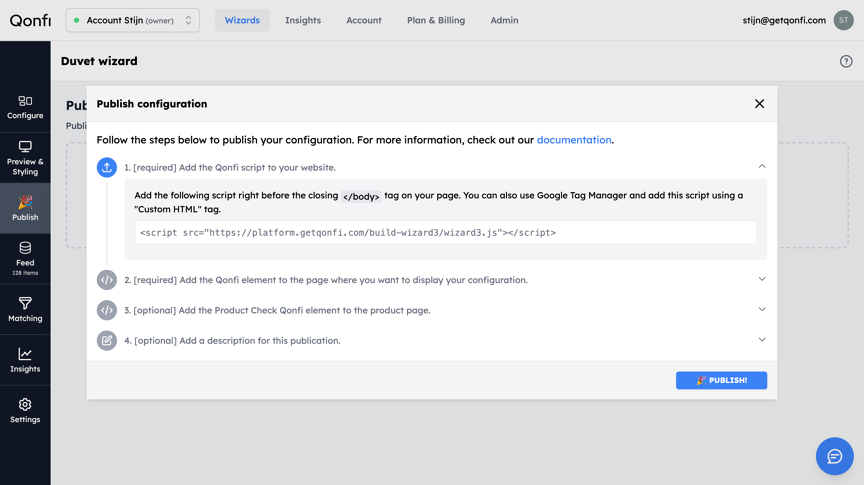Close the Publish configuration dialog
The width and height of the screenshot is (864, 485).
pyautogui.click(x=759, y=104)
